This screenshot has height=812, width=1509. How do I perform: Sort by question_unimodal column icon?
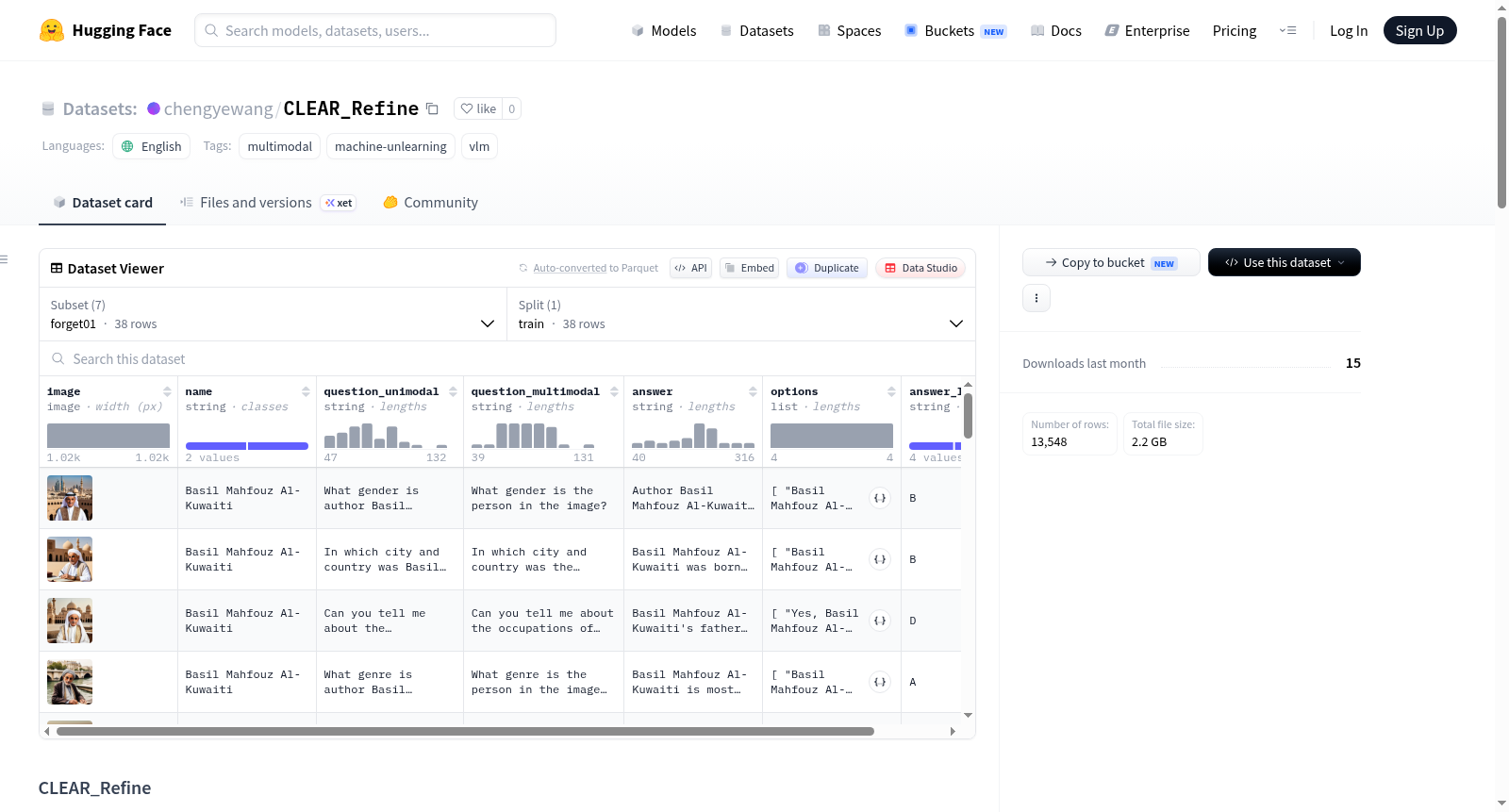tap(453, 391)
